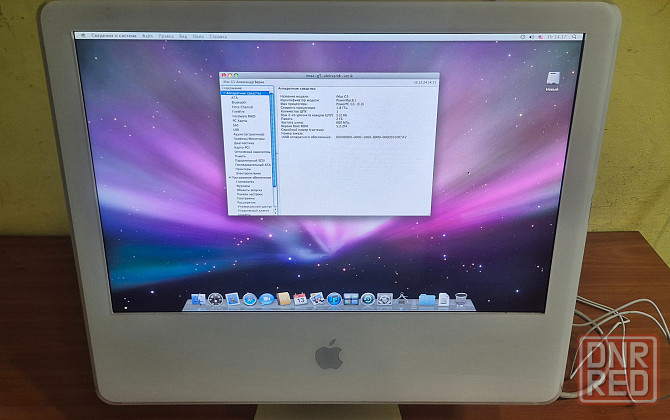Select Аудио (встроенное) in the sidebar
Screen dimensions: 670x420
click(x=249, y=134)
